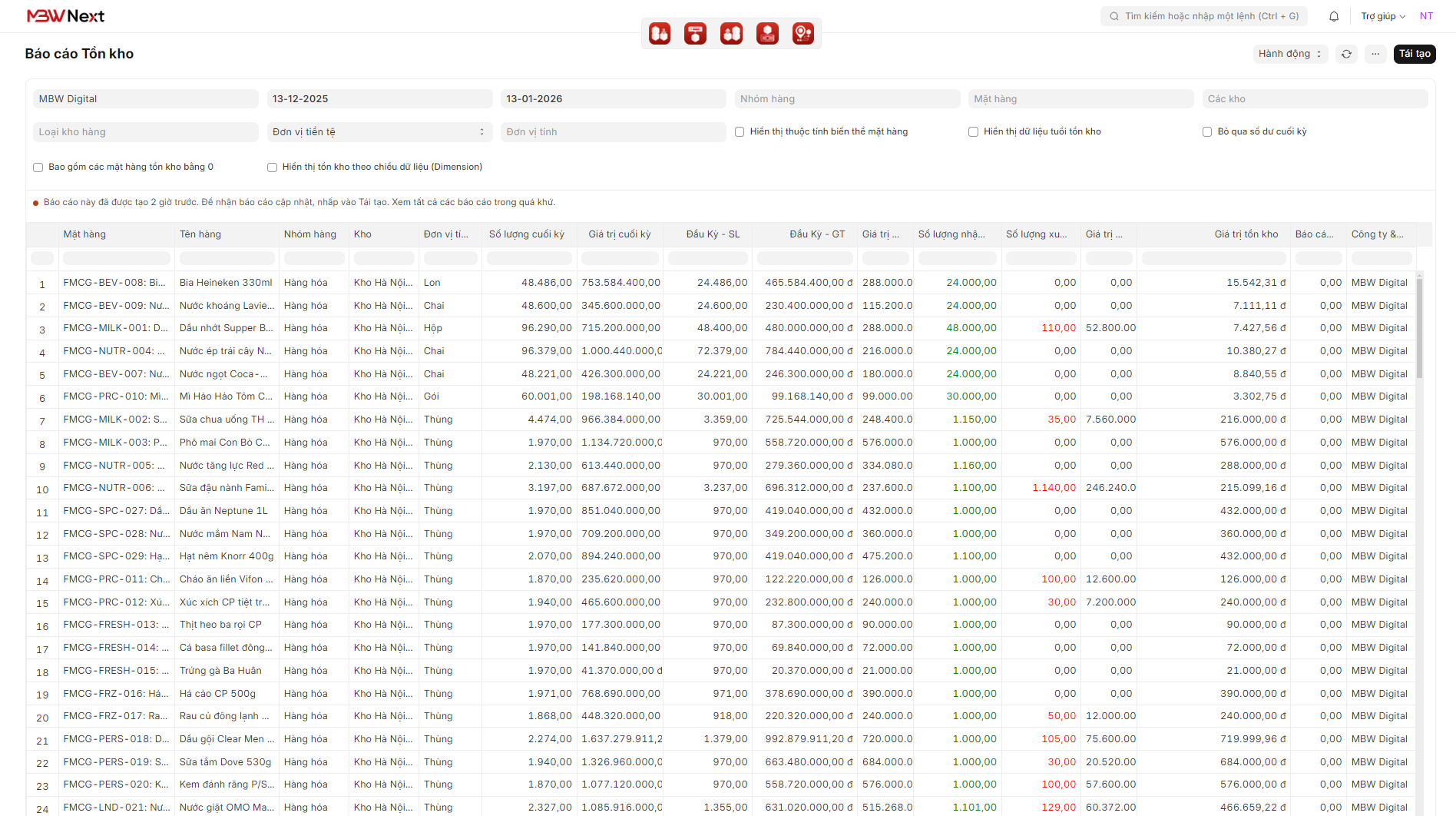1456x816 pixels.
Task: Click the box with banknote icon
Action: [767, 33]
